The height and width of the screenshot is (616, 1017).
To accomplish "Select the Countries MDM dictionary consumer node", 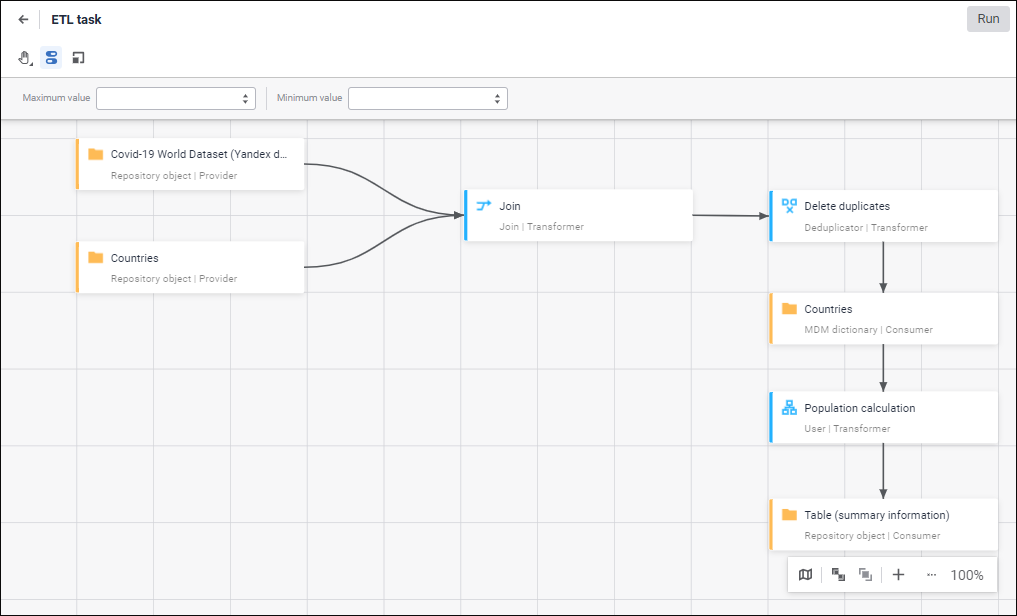I will coord(884,318).
